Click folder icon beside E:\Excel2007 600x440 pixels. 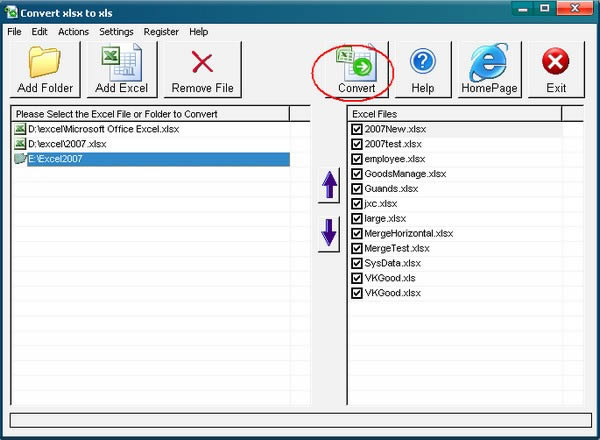(20, 159)
